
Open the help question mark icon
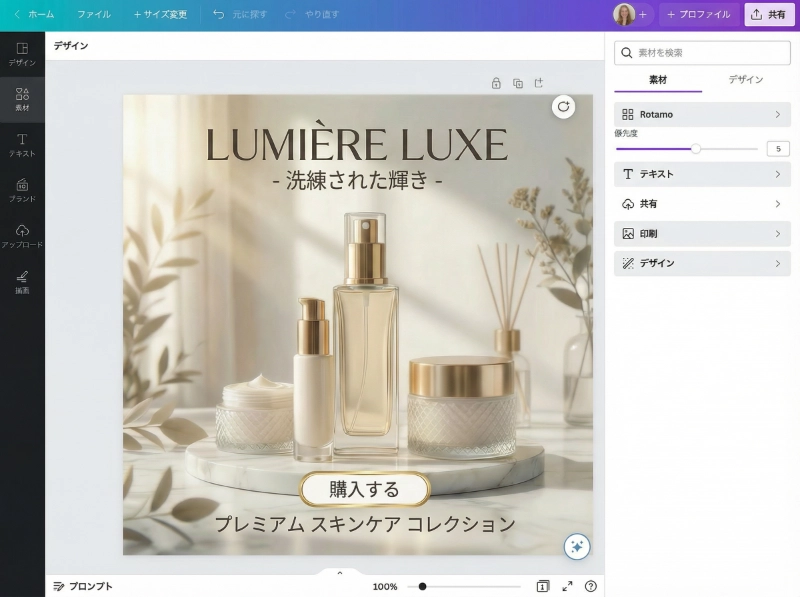pyautogui.click(x=591, y=586)
